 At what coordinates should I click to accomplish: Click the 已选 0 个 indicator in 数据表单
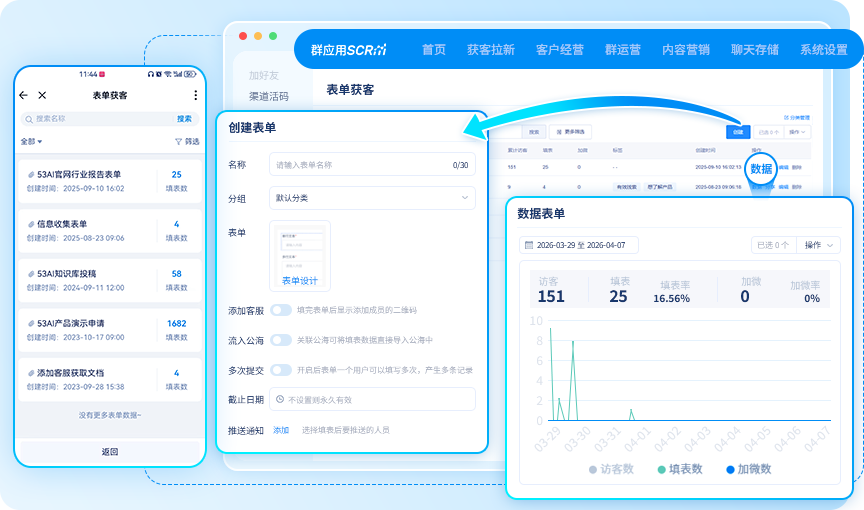774,245
